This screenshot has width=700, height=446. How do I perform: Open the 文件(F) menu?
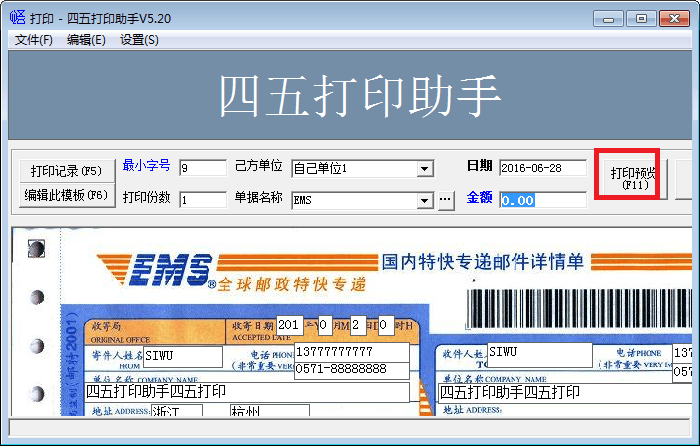coord(33,40)
